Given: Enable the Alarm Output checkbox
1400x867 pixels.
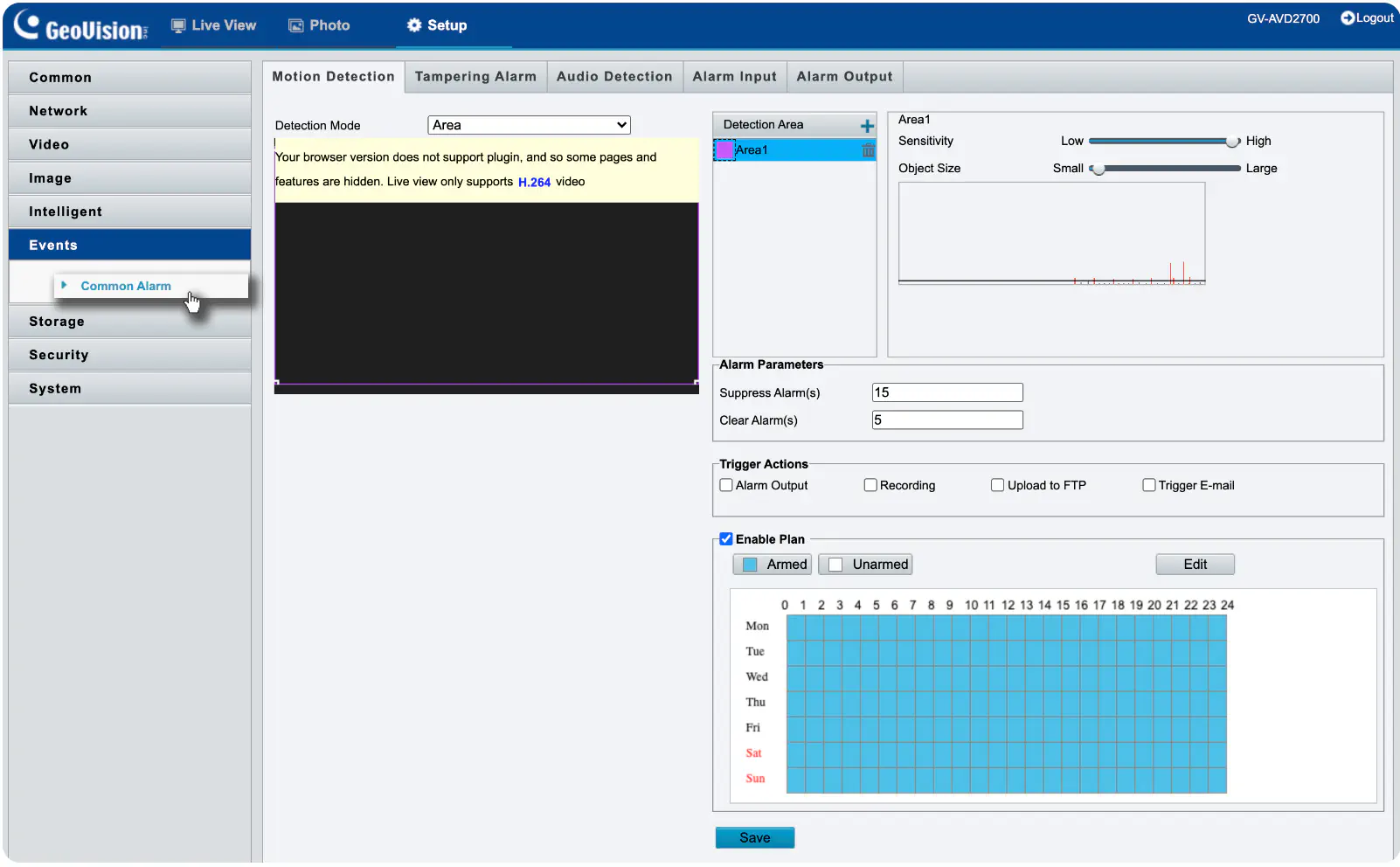Looking at the screenshot, I should click(x=726, y=485).
